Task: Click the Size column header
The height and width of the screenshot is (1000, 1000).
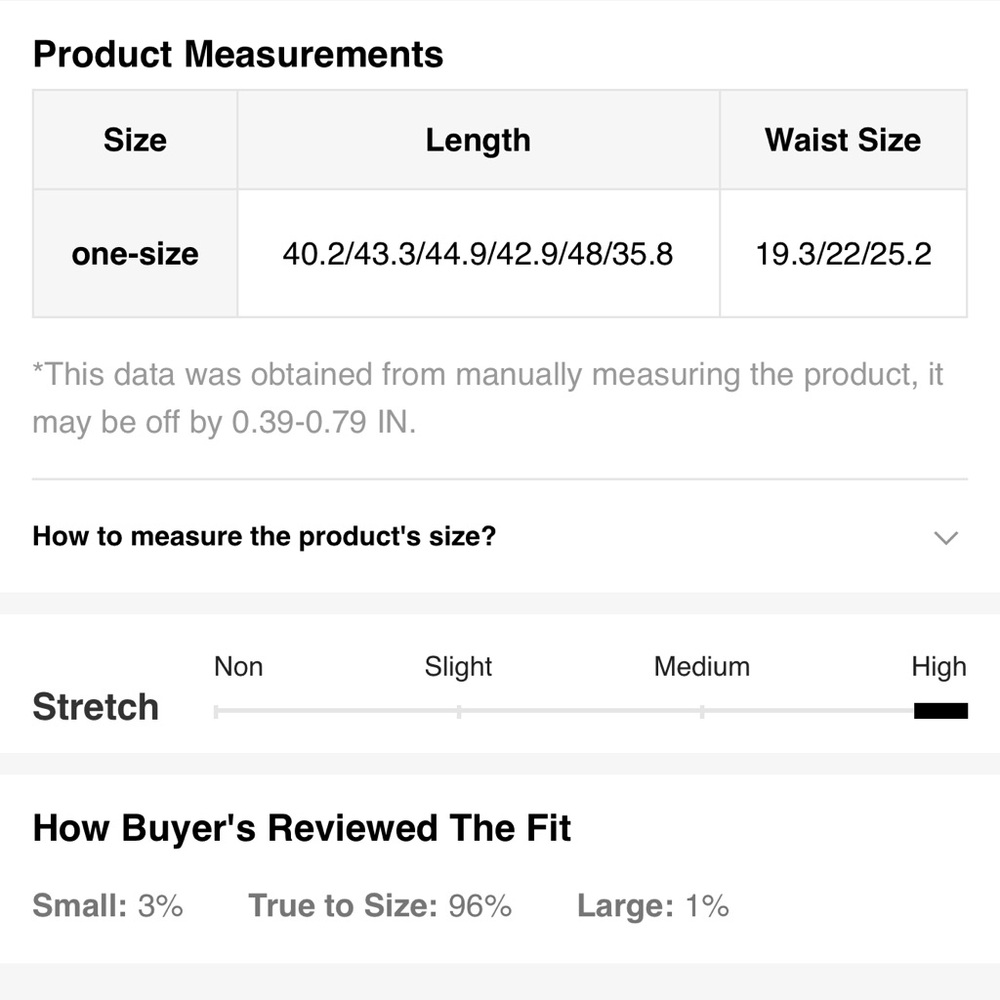Action: pos(135,140)
